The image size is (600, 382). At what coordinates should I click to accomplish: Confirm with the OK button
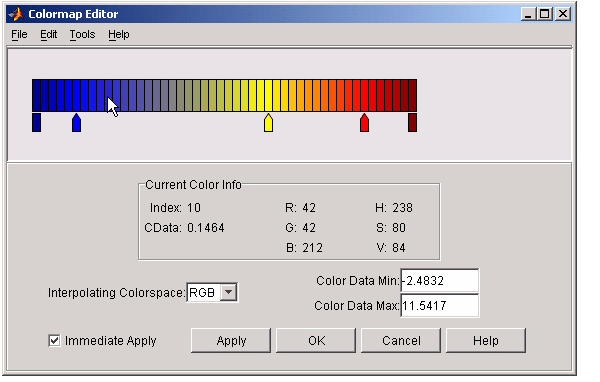(316, 340)
